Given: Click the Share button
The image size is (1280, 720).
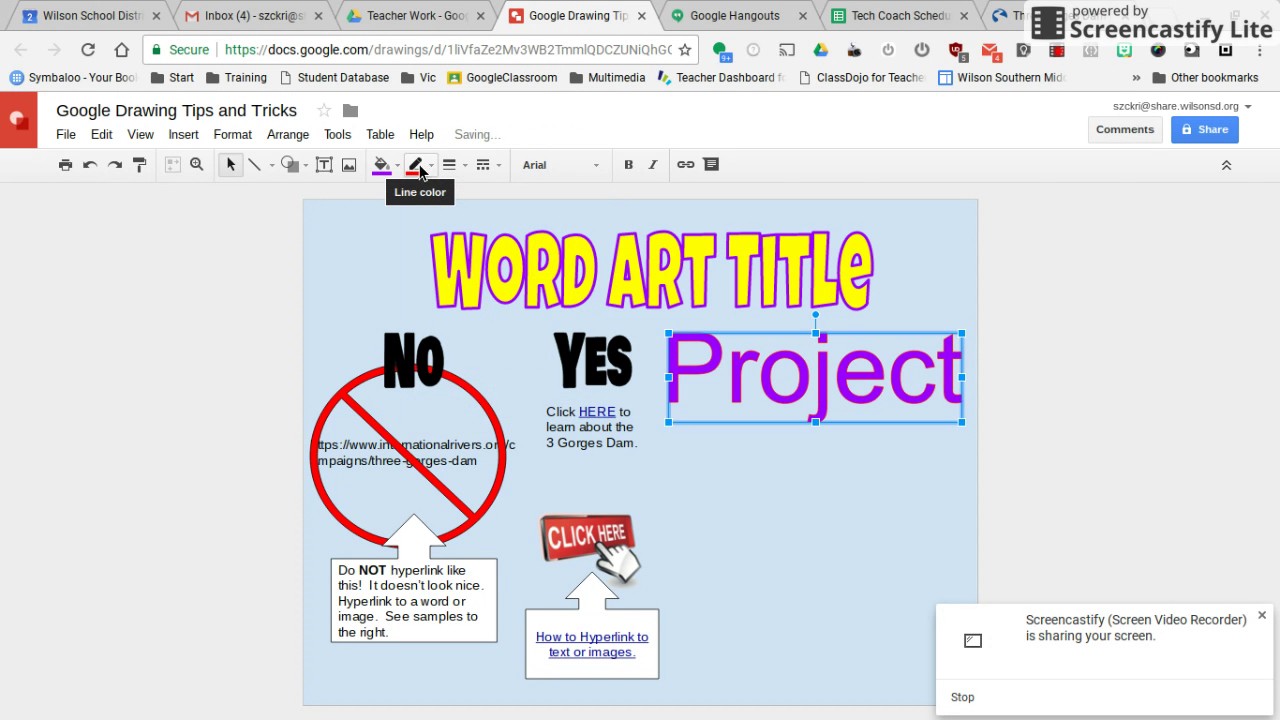Looking at the screenshot, I should (1204, 129).
